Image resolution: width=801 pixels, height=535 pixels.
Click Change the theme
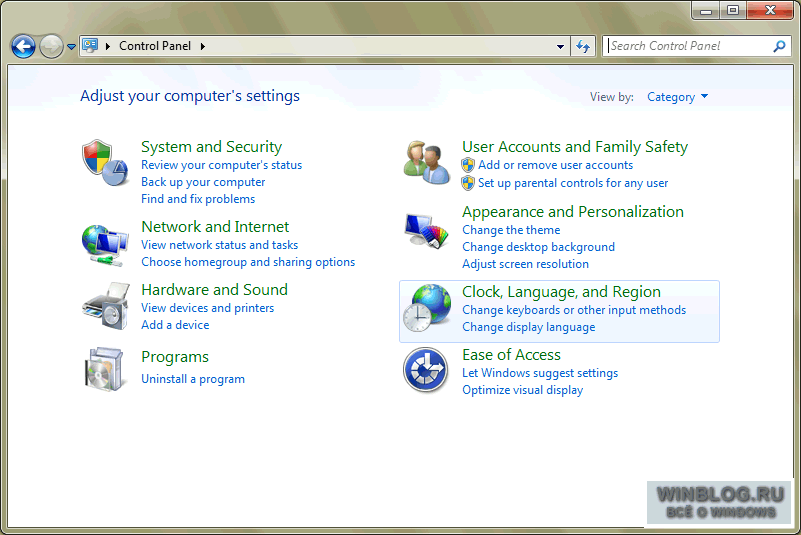(511, 230)
